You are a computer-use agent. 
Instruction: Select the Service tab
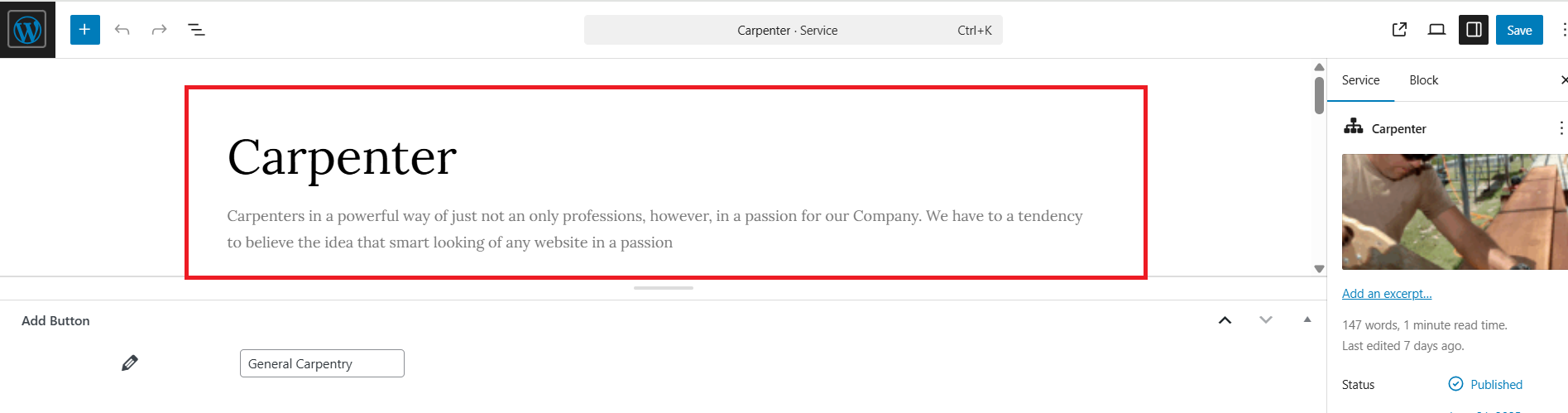[x=1360, y=80]
